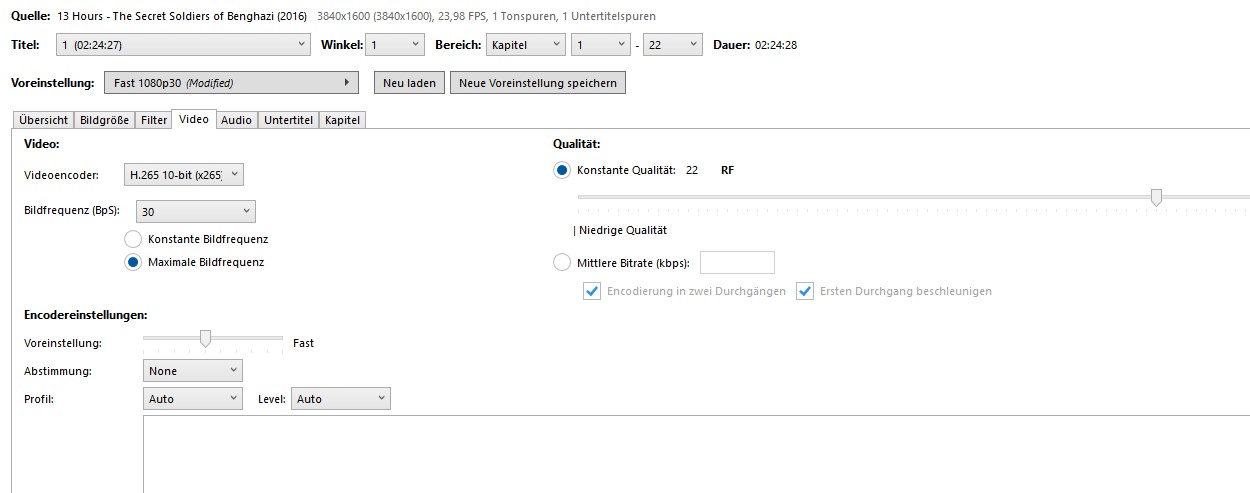Viewport: 1250px width, 493px height.
Task: Open the Filter tab
Action: point(154,120)
